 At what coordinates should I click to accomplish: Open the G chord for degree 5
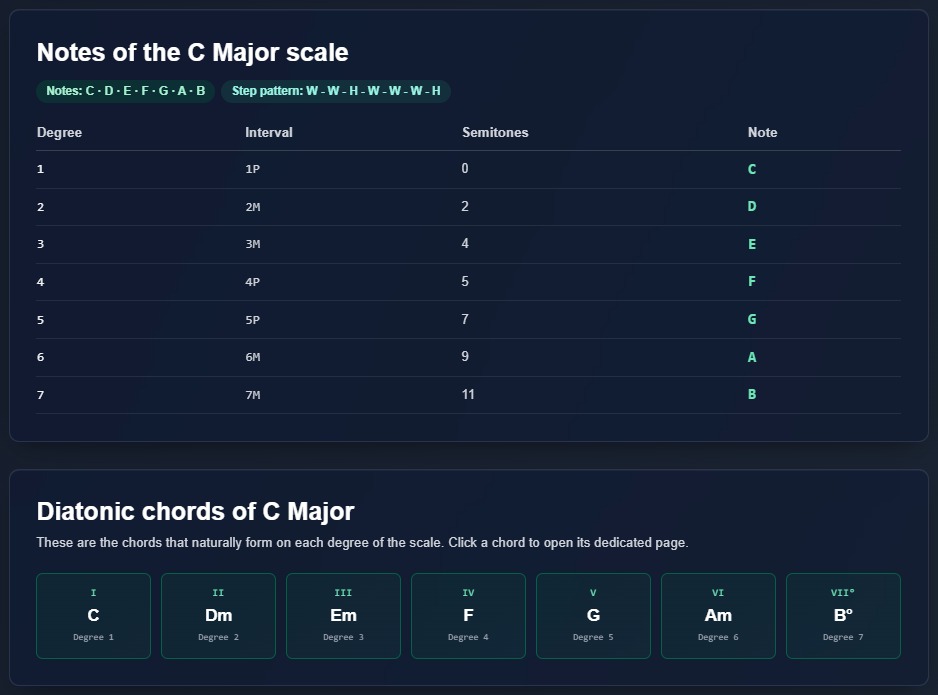tap(593, 615)
